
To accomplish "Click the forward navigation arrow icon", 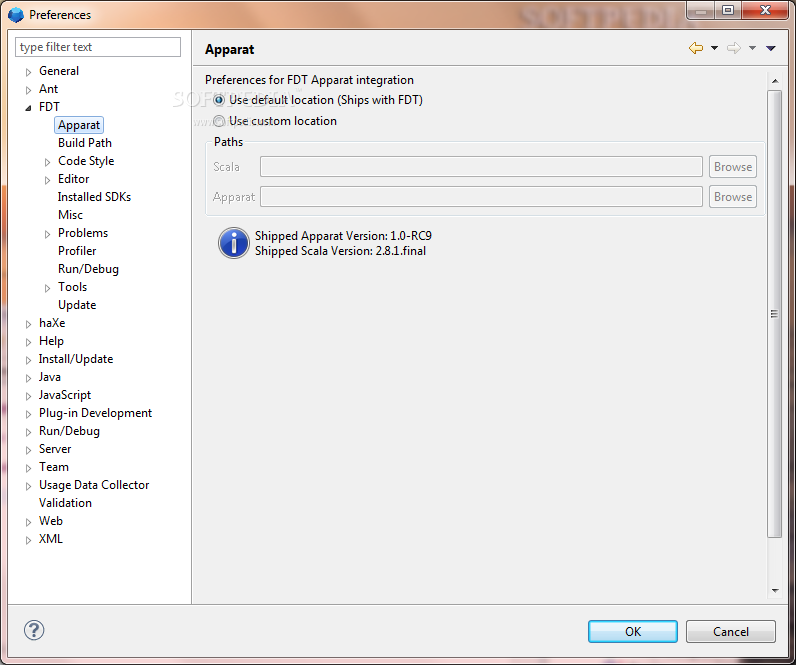I will click(x=734, y=48).
